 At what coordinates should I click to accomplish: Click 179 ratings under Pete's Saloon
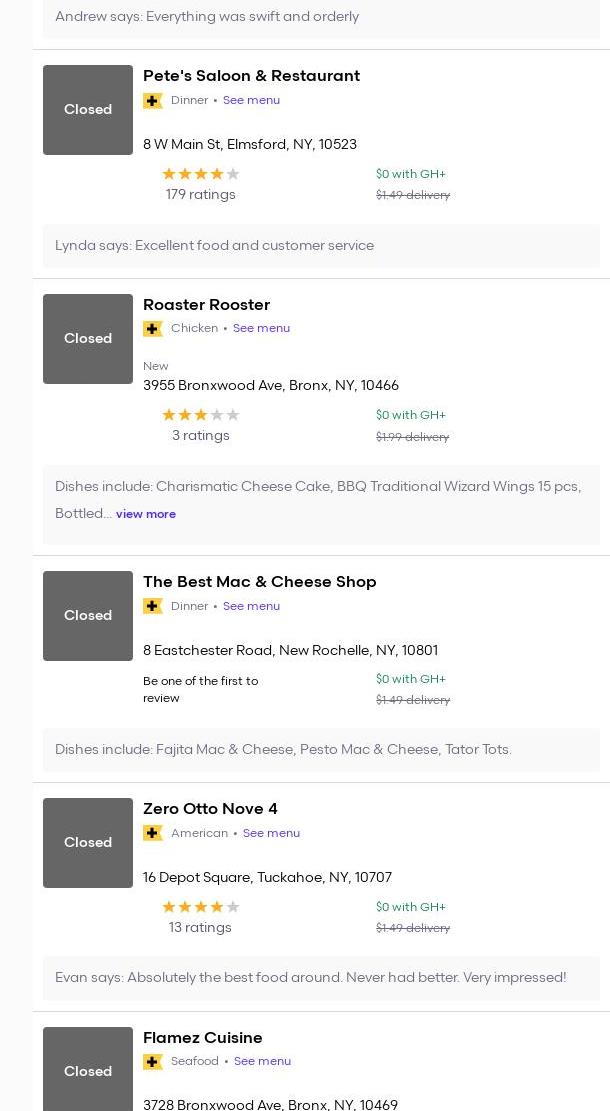click(200, 195)
